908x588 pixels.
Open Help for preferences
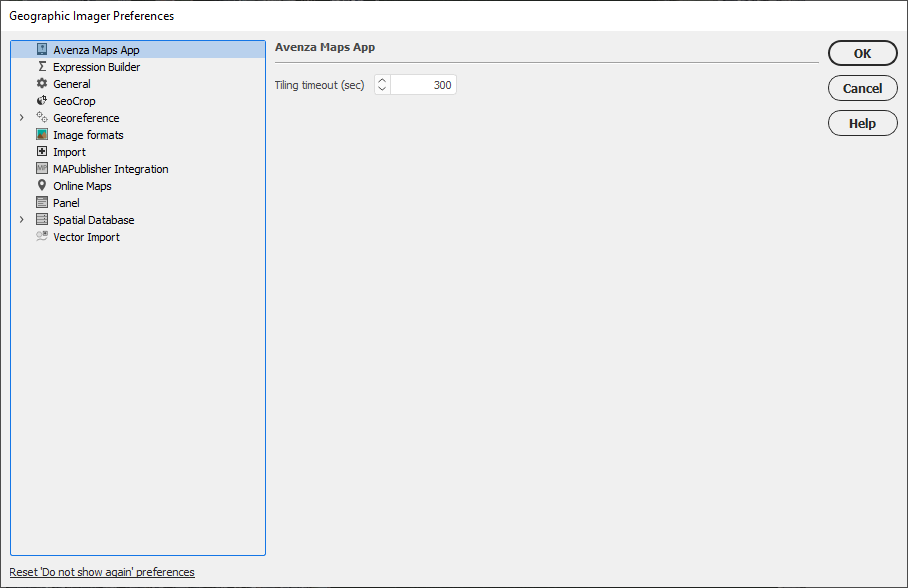[x=862, y=123]
